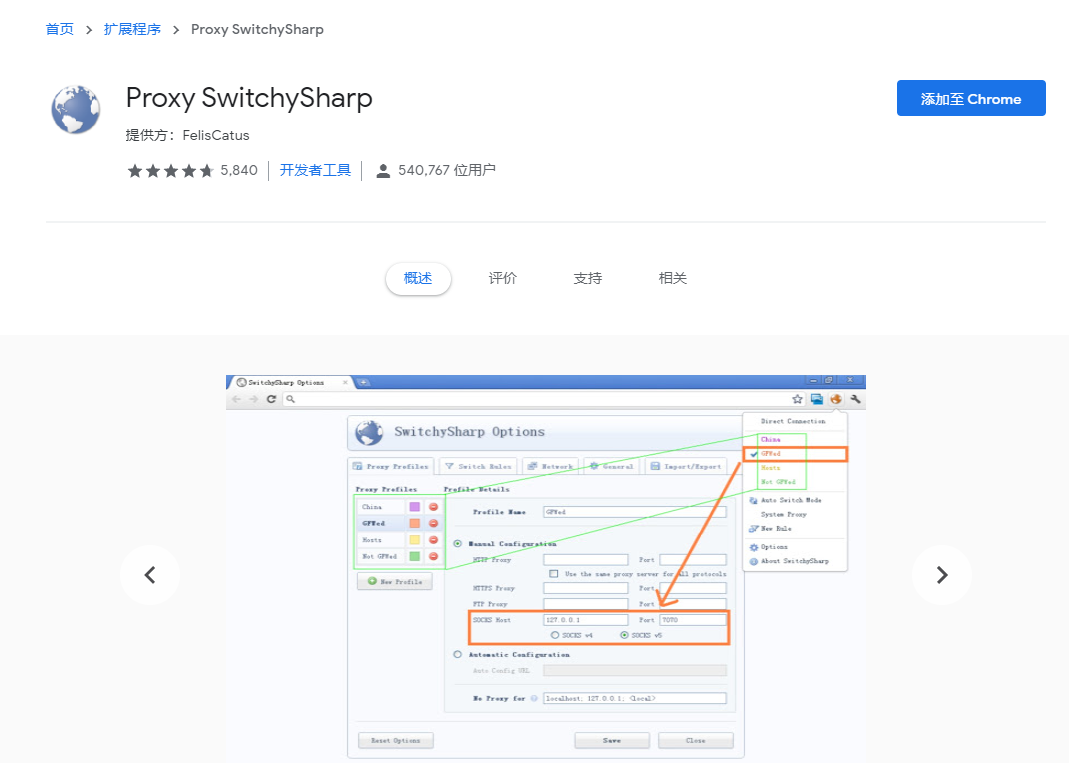
Task: Click red delete icon beside China profile
Action: 433,507
